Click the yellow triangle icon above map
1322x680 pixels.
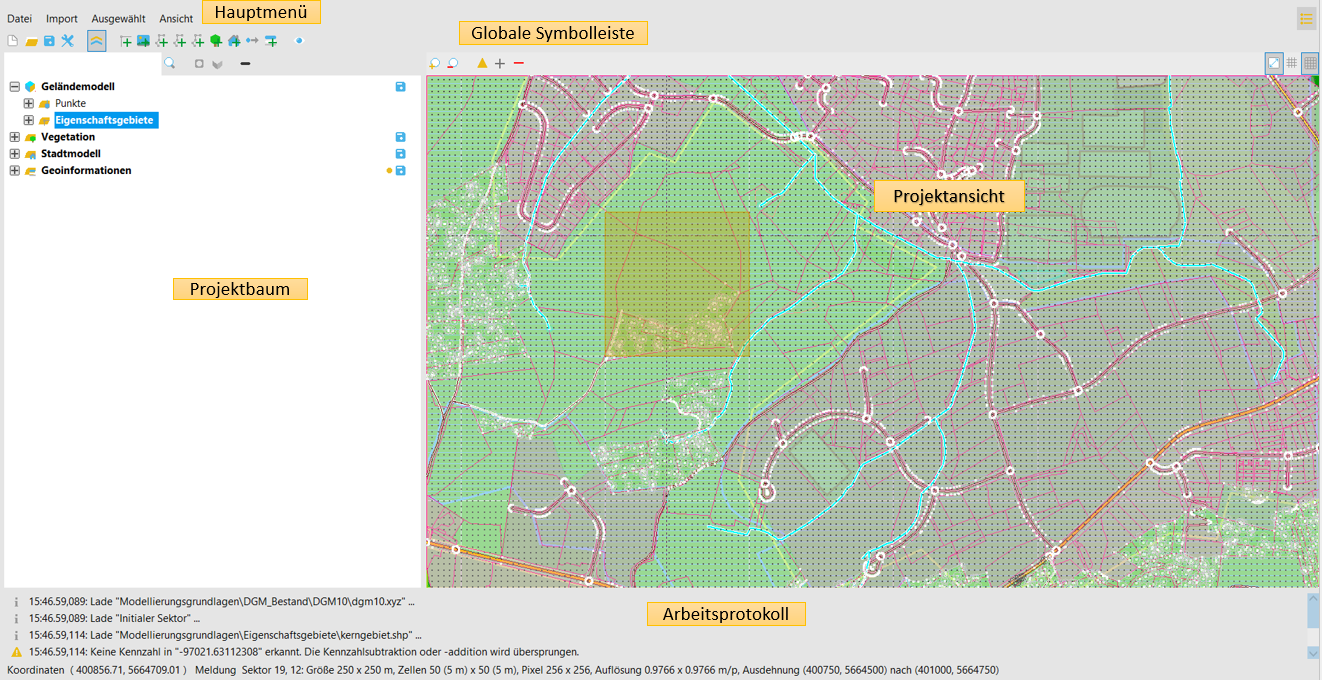(x=482, y=64)
